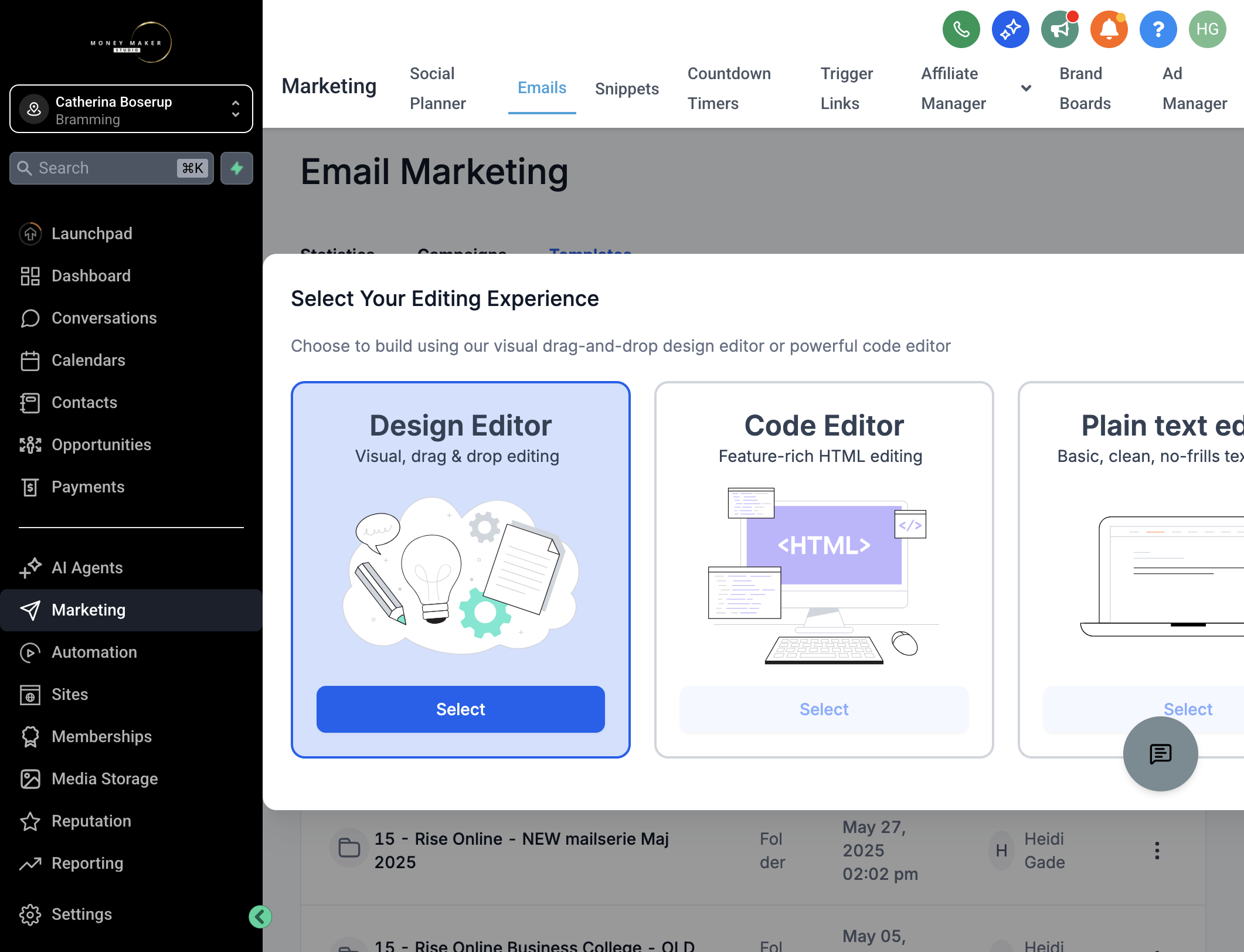Image resolution: width=1244 pixels, height=952 pixels.
Task: Open Conversations in the sidebar
Action: click(x=104, y=318)
